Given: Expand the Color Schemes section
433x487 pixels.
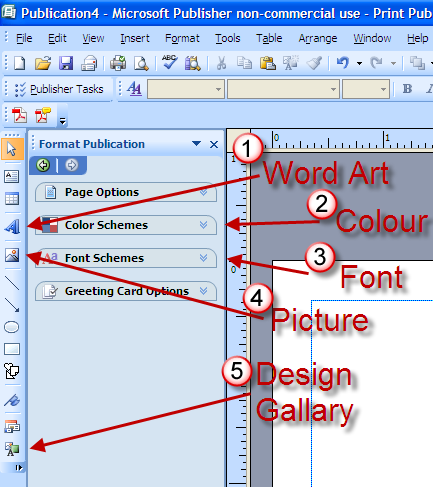Looking at the screenshot, I should coord(126,225).
